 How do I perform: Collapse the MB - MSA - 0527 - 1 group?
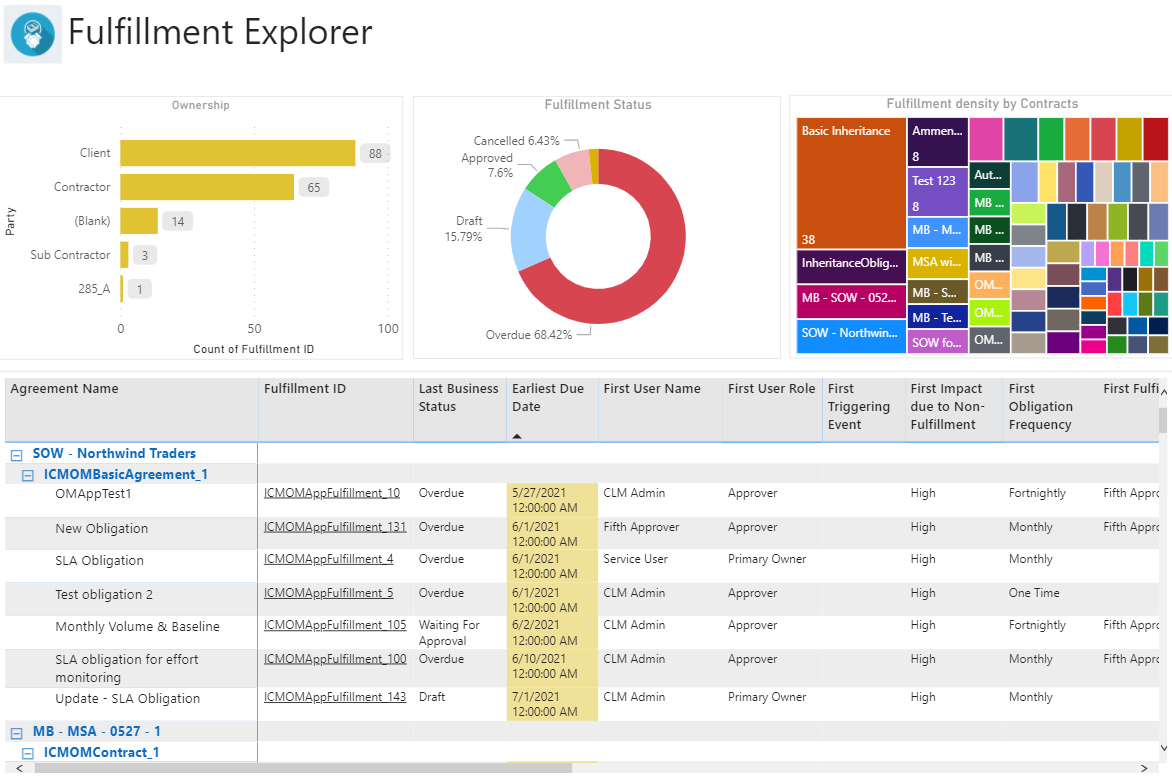(x=14, y=732)
